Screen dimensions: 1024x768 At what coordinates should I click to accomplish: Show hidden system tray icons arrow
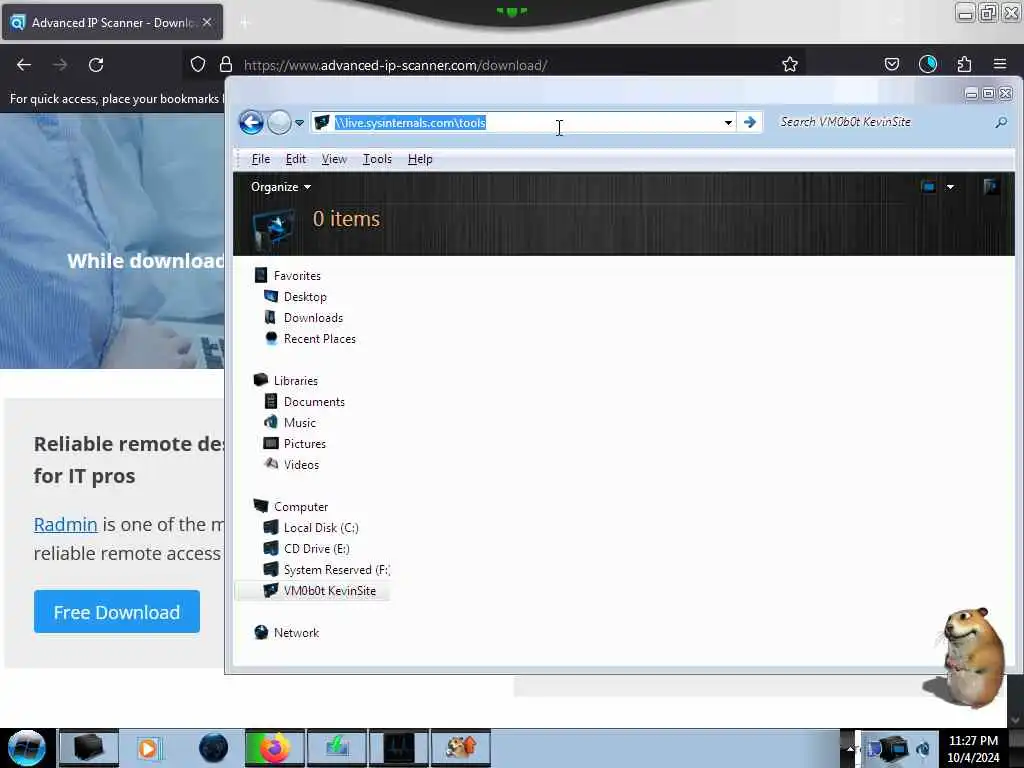point(850,748)
